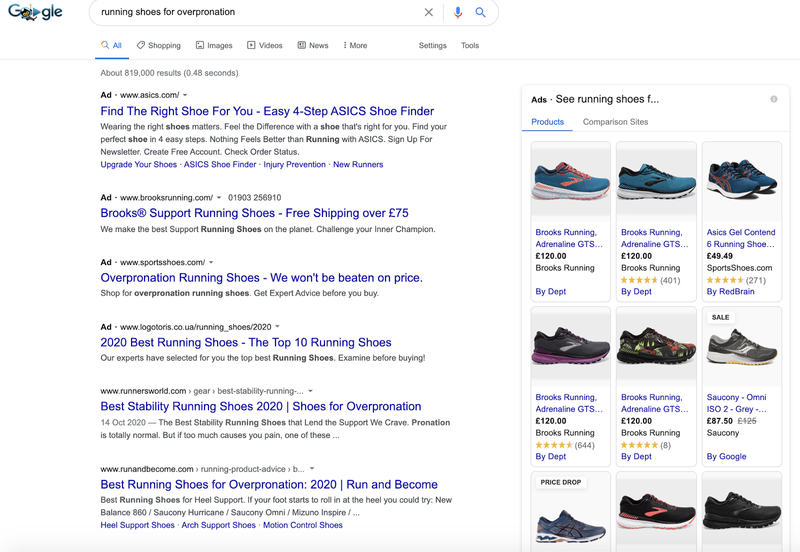The height and width of the screenshot is (552, 800).
Task: Expand the runandbecome.com result dropdown arrow
Action: click(x=312, y=469)
